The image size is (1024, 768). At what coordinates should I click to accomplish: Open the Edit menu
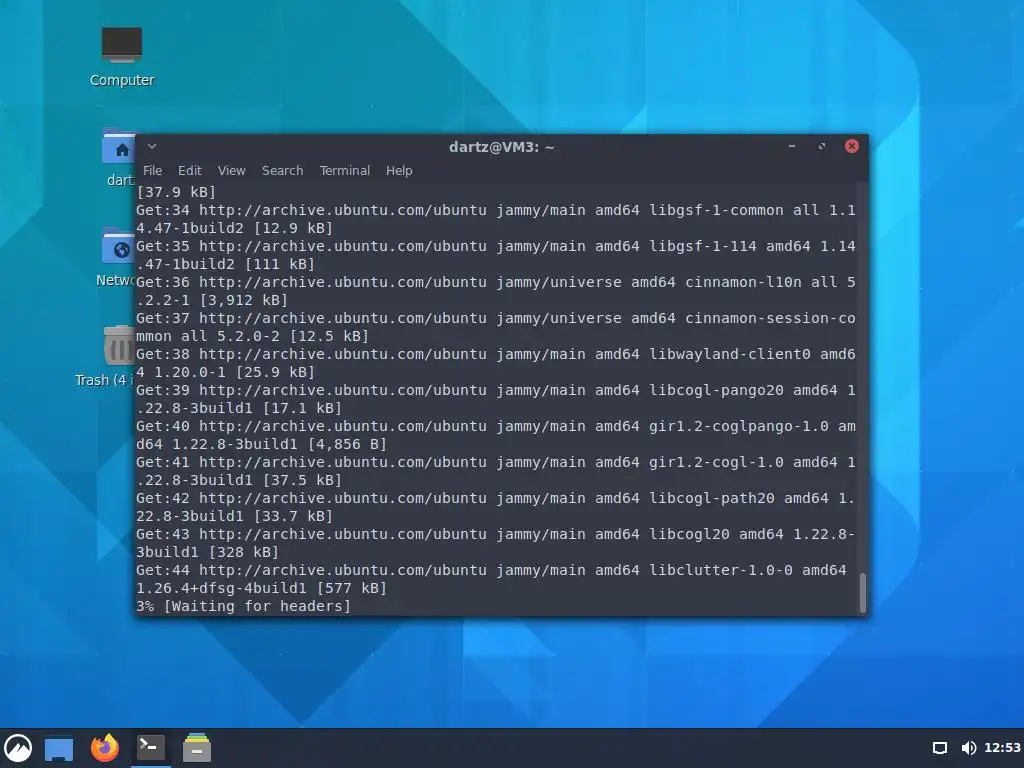pyautogui.click(x=189, y=170)
